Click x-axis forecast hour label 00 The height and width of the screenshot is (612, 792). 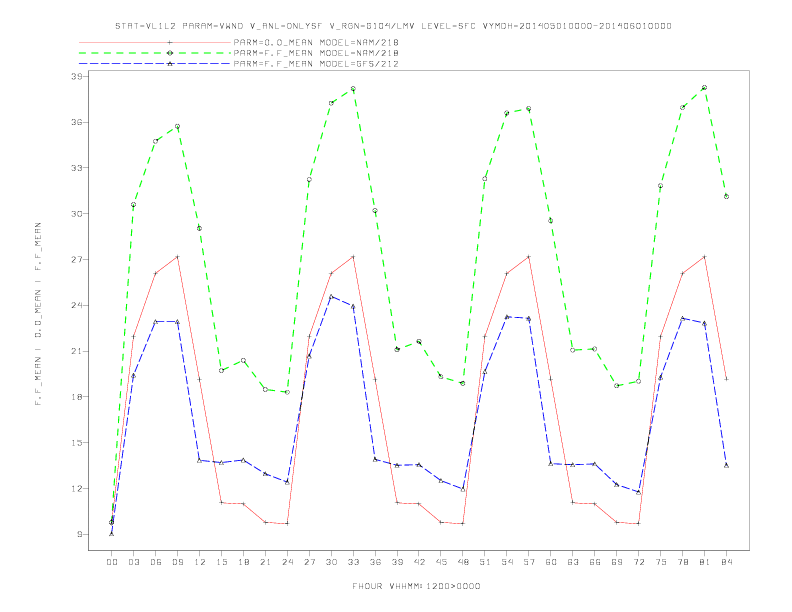click(x=112, y=562)
